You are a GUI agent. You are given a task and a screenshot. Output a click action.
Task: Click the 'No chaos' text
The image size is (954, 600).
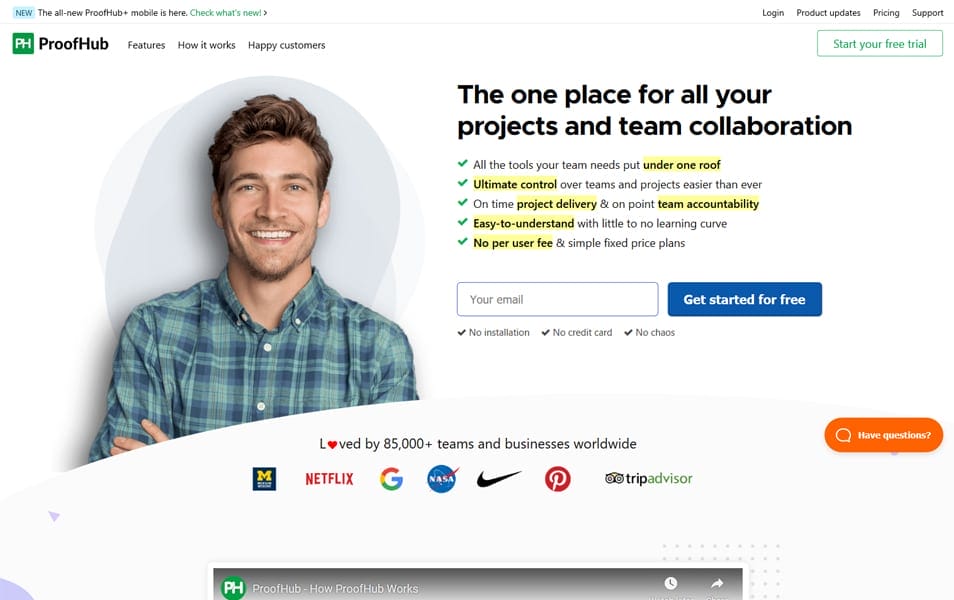[655, 332]
